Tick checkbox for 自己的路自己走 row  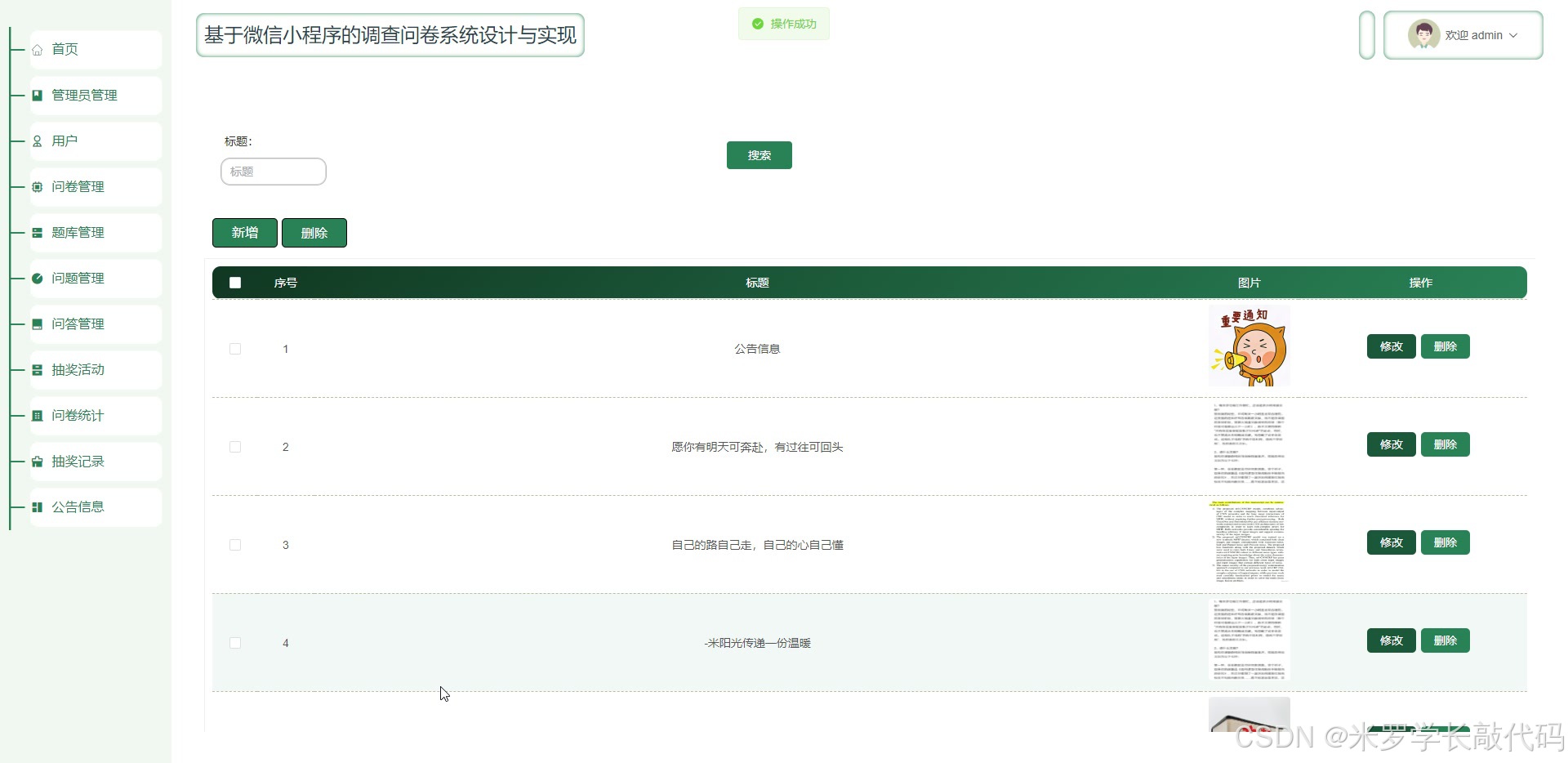[x=235, y=545]
